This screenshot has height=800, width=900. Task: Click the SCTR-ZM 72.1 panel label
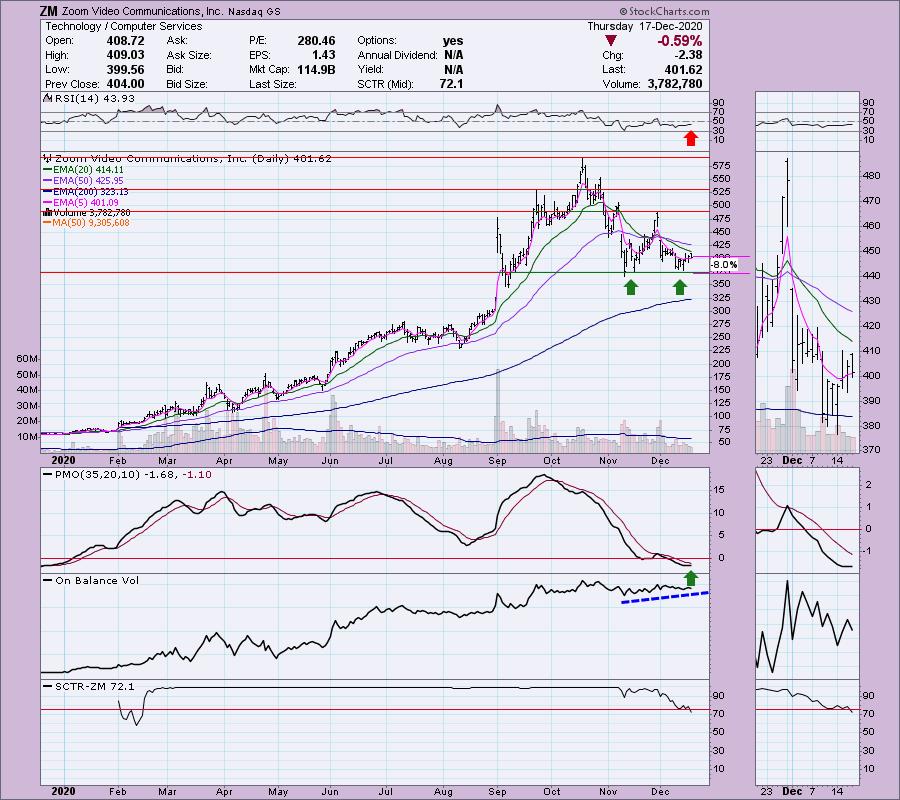[95, 686]
